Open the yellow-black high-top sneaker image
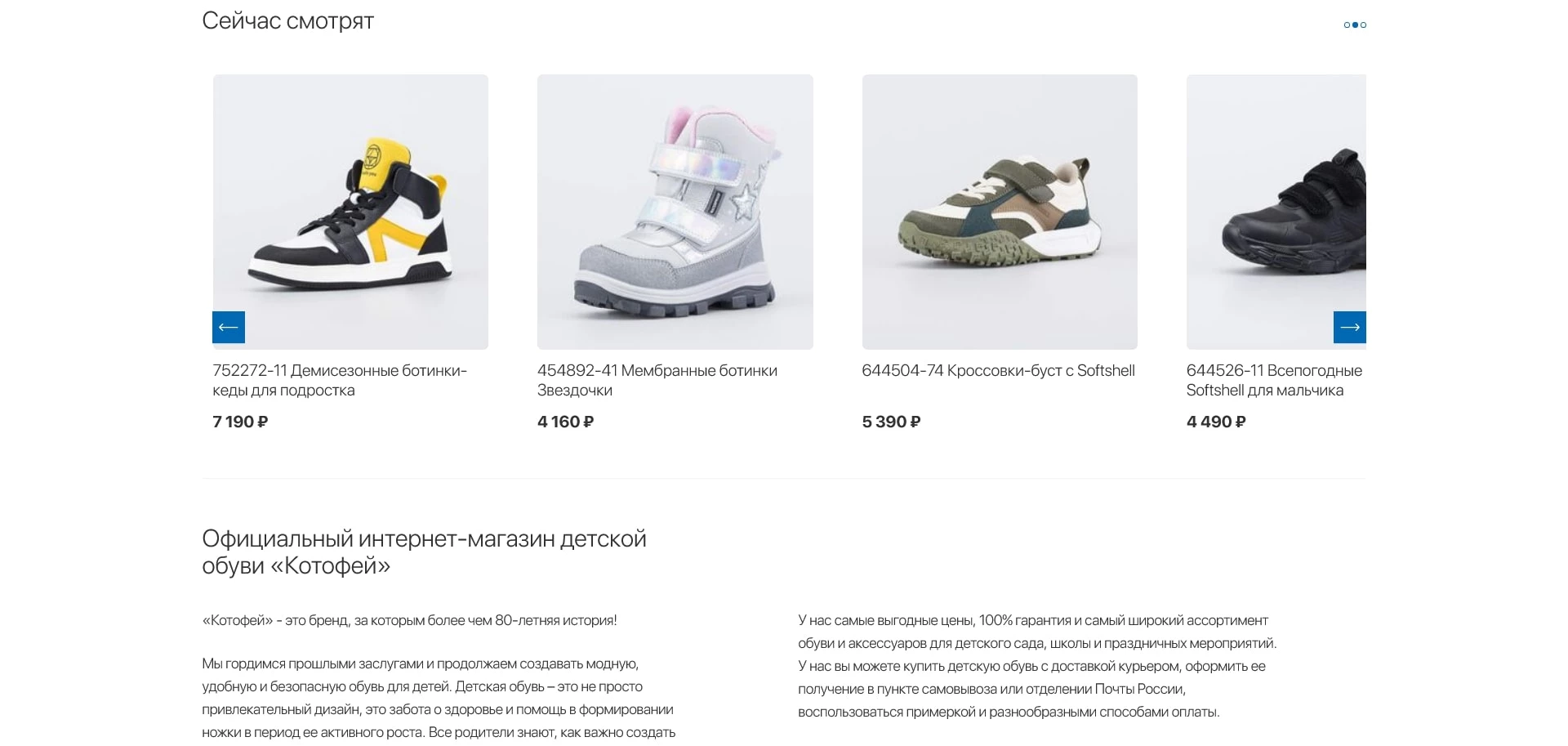Viewport: 1568px width, 746px height. coord(350,212)
